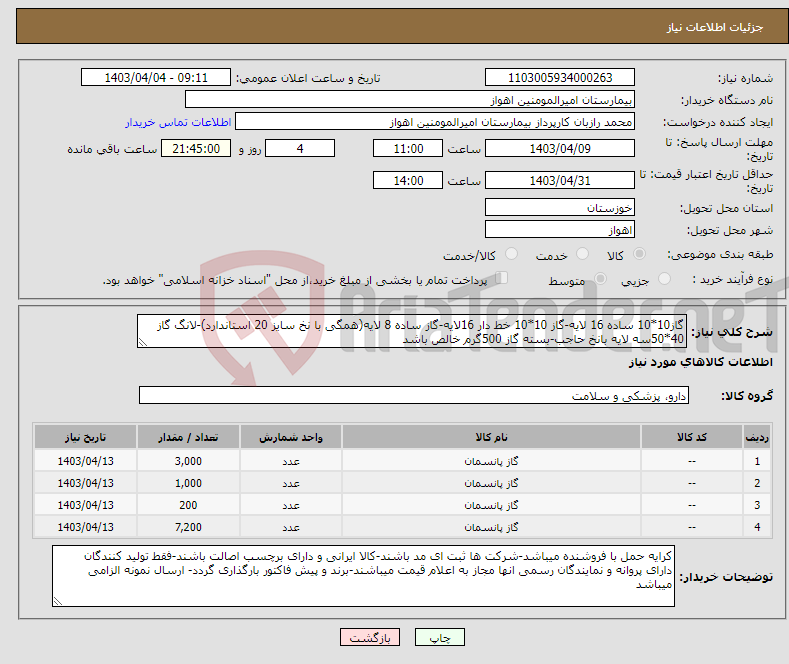Image resolution: width=789 pixels, height=664 pixels.
Task: Click the response deadline date 1403/04/09
Action: point(560,148)
